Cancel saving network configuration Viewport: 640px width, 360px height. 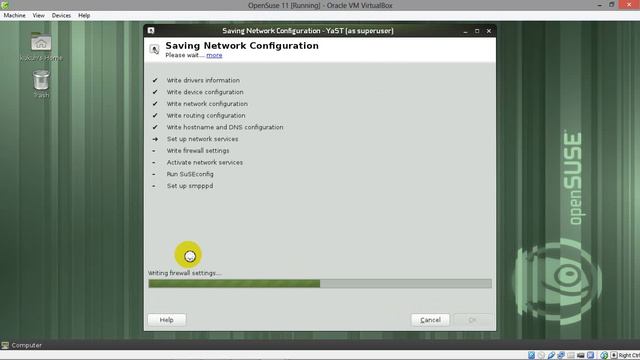click(x=430, y=320)
